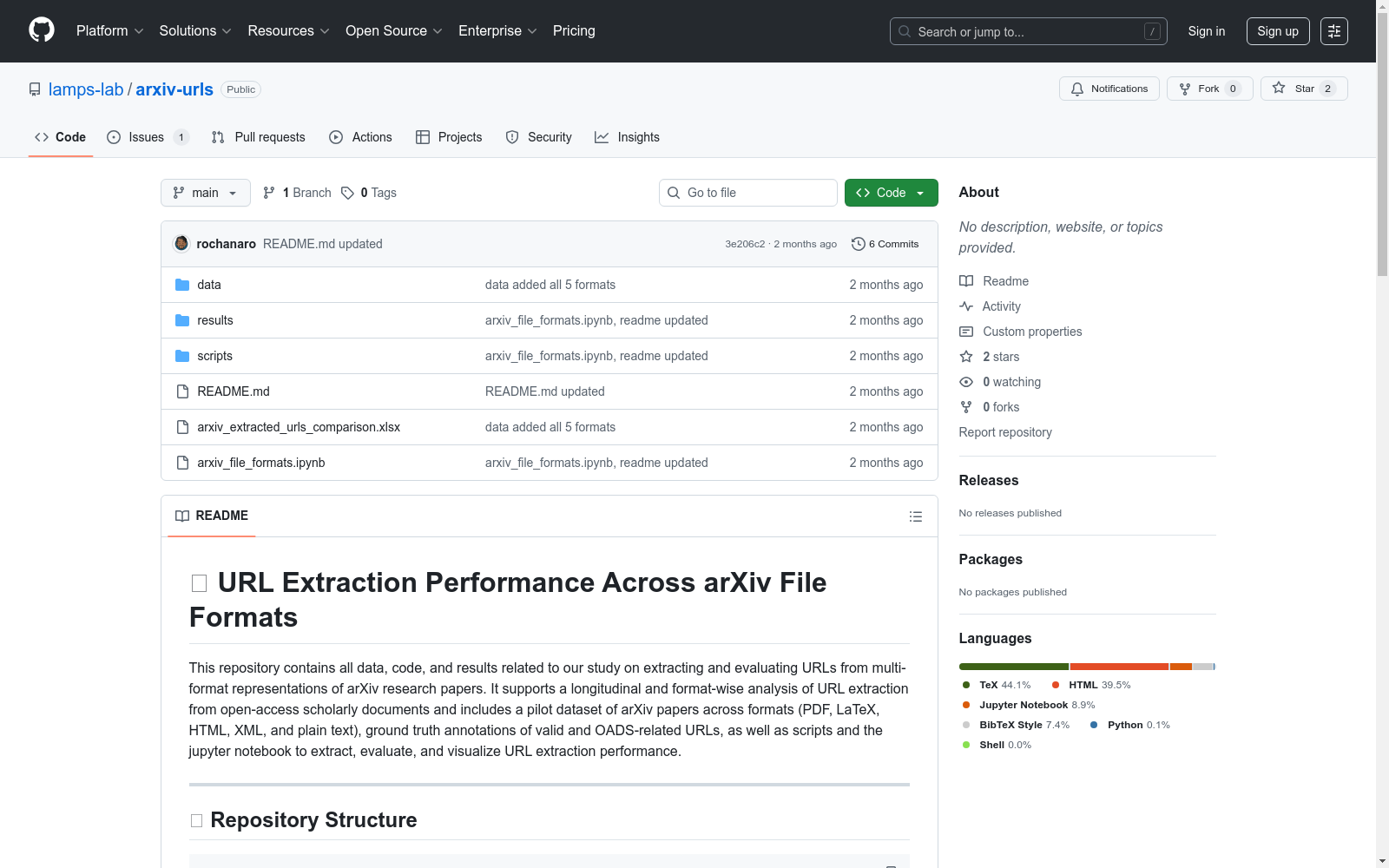Screen dimensions: 1389x868
Task: Click the Notifications bell icon
Action: click(1077, 89)
